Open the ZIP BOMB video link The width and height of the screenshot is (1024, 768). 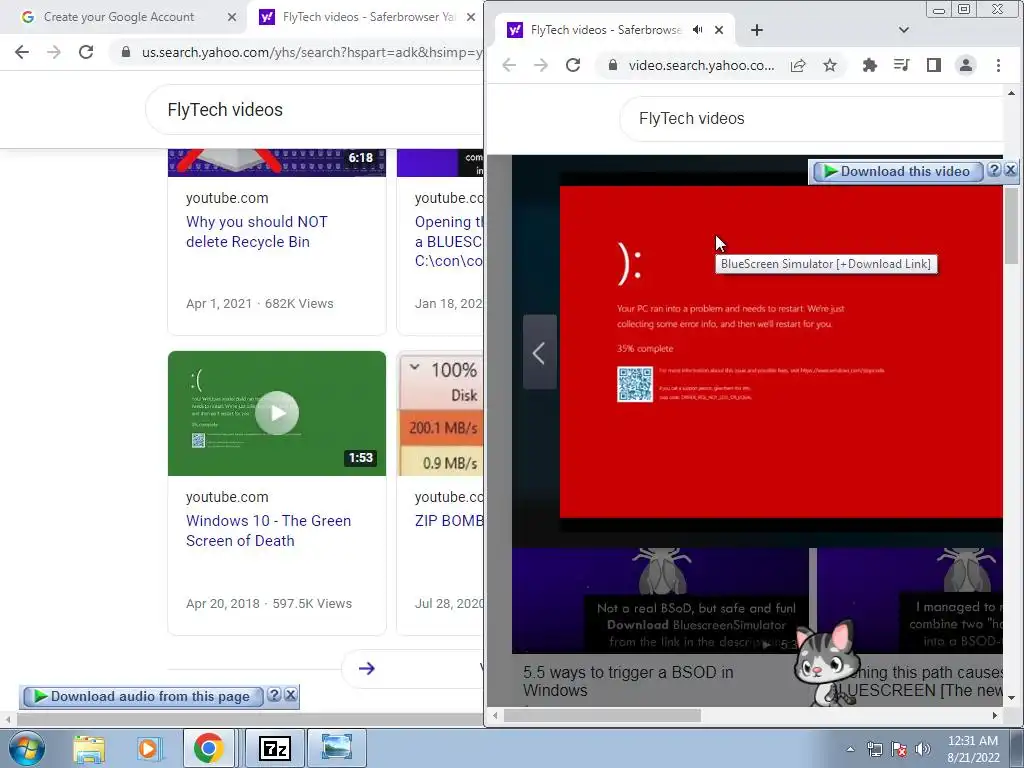(449, 520)
